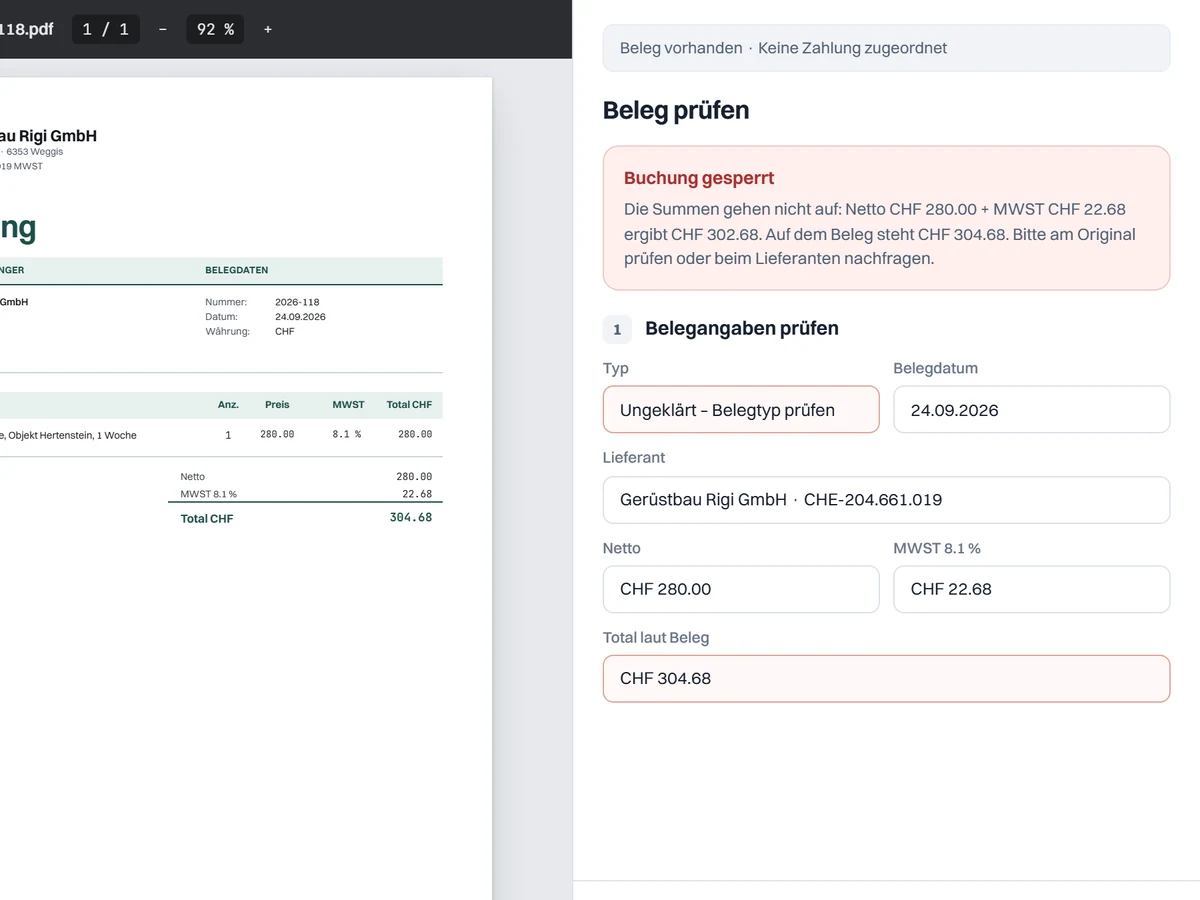This screenshot has height=900, width=1200.
Task: Click the 'Total CHF' label in PDF summary
Action: point(207,519)
